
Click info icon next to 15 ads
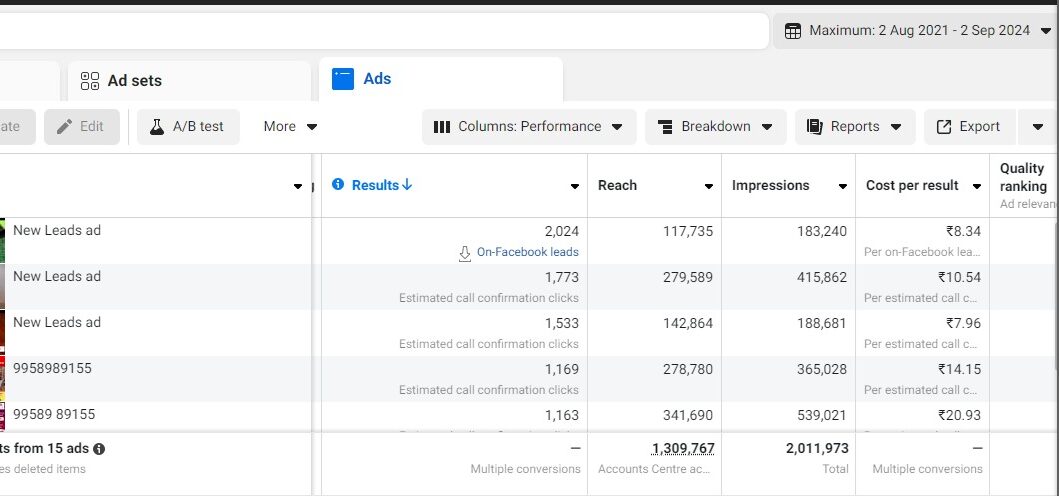pos(99,449)
